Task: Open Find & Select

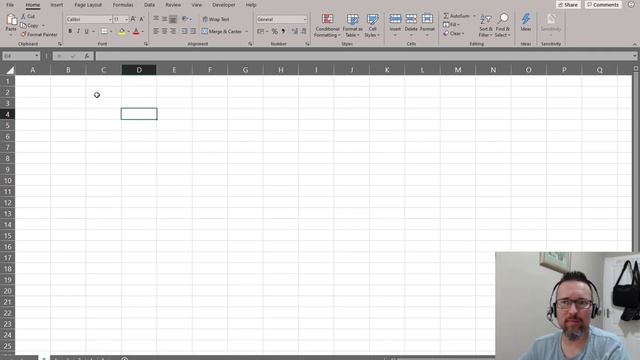Action: (x=503, y=25)
